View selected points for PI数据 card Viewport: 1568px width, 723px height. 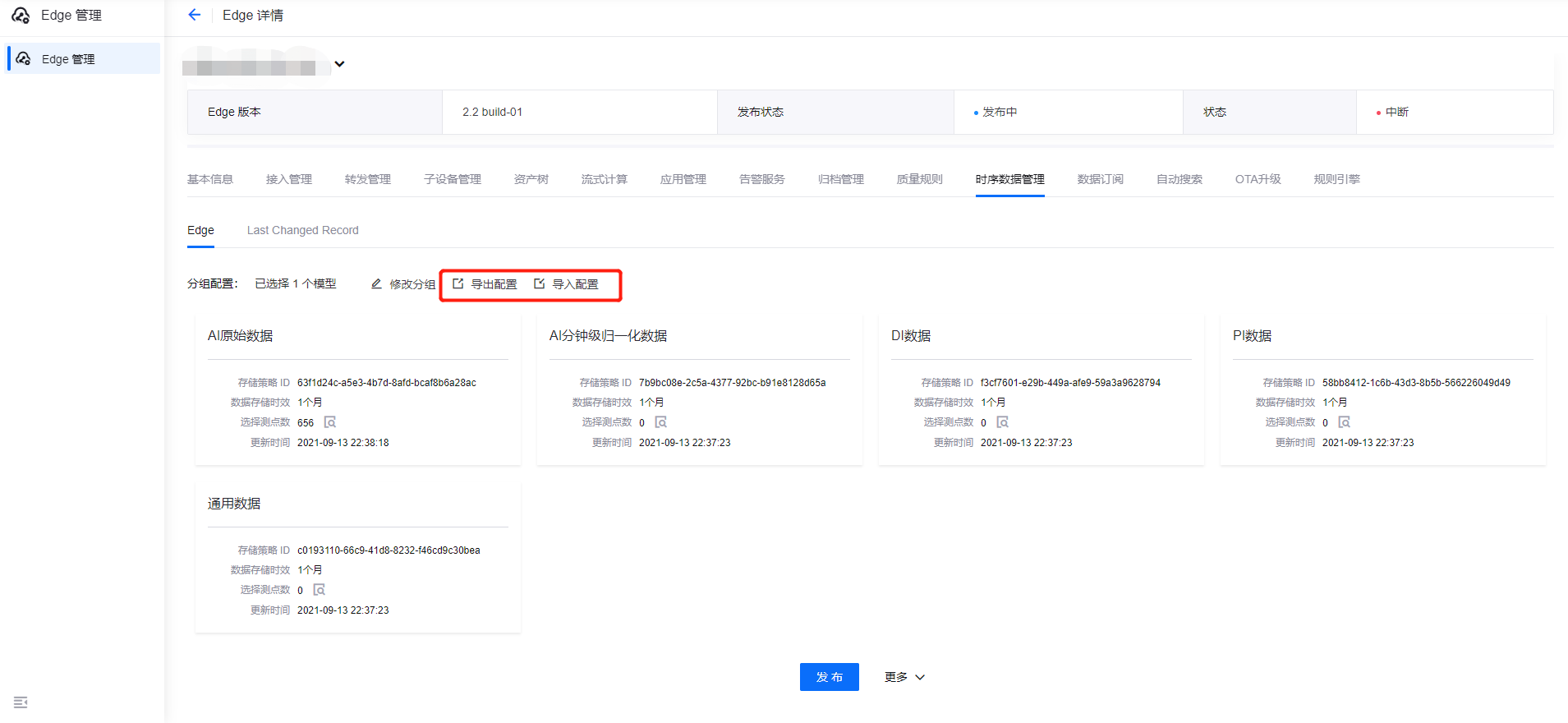pos(1345,422)
